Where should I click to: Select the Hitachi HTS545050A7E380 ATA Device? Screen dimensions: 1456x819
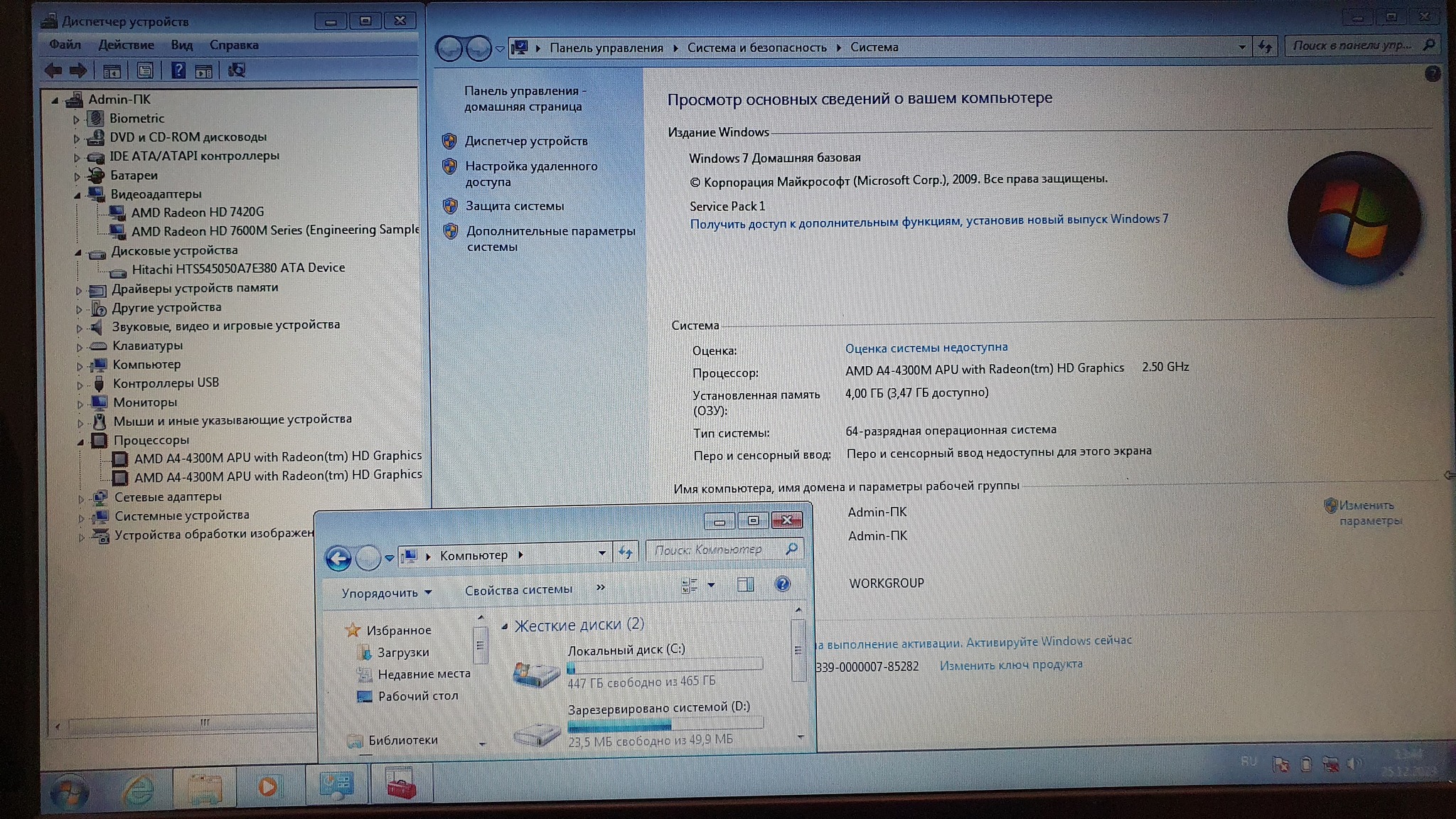[238, 269]
